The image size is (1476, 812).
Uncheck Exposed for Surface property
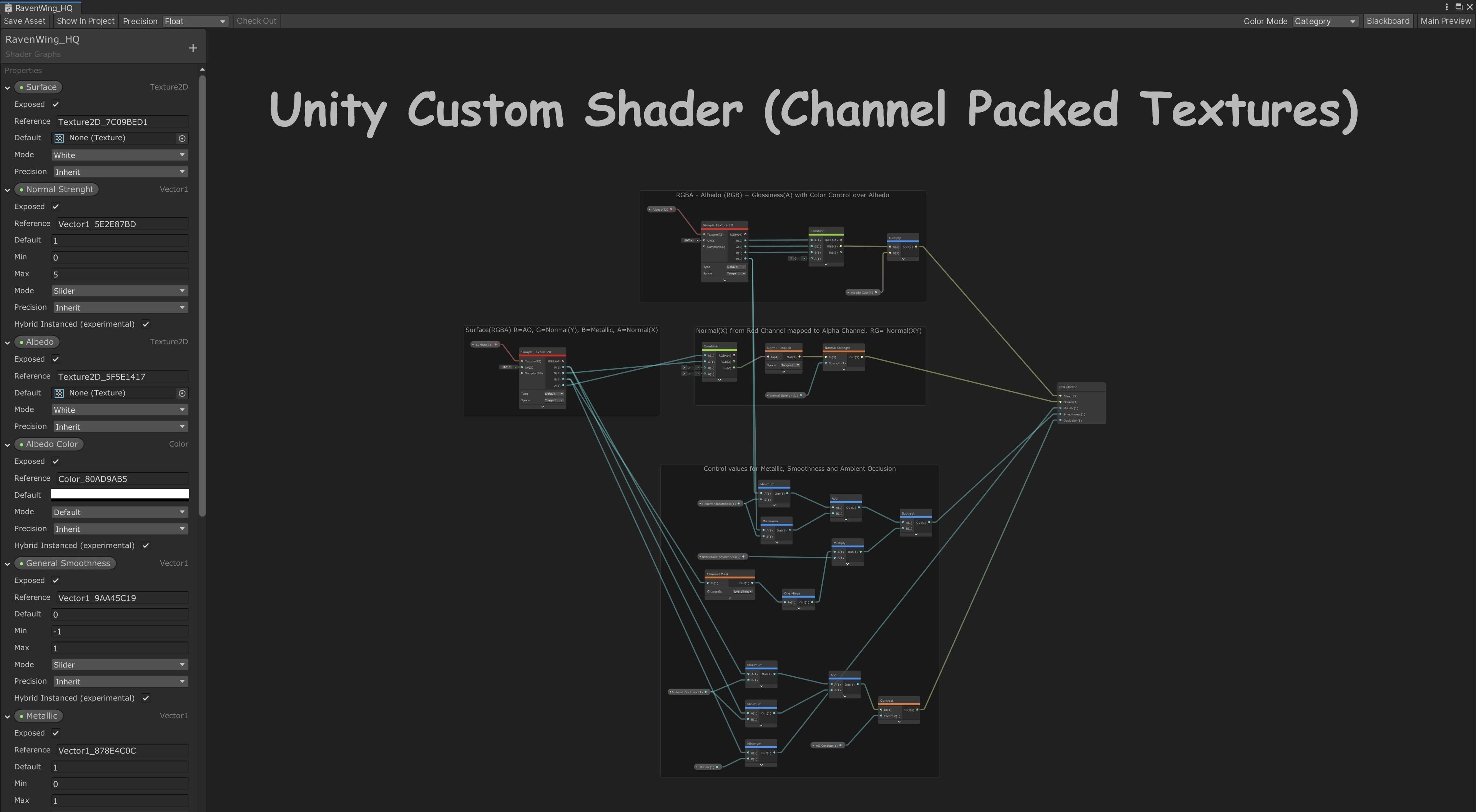(56, 104)
